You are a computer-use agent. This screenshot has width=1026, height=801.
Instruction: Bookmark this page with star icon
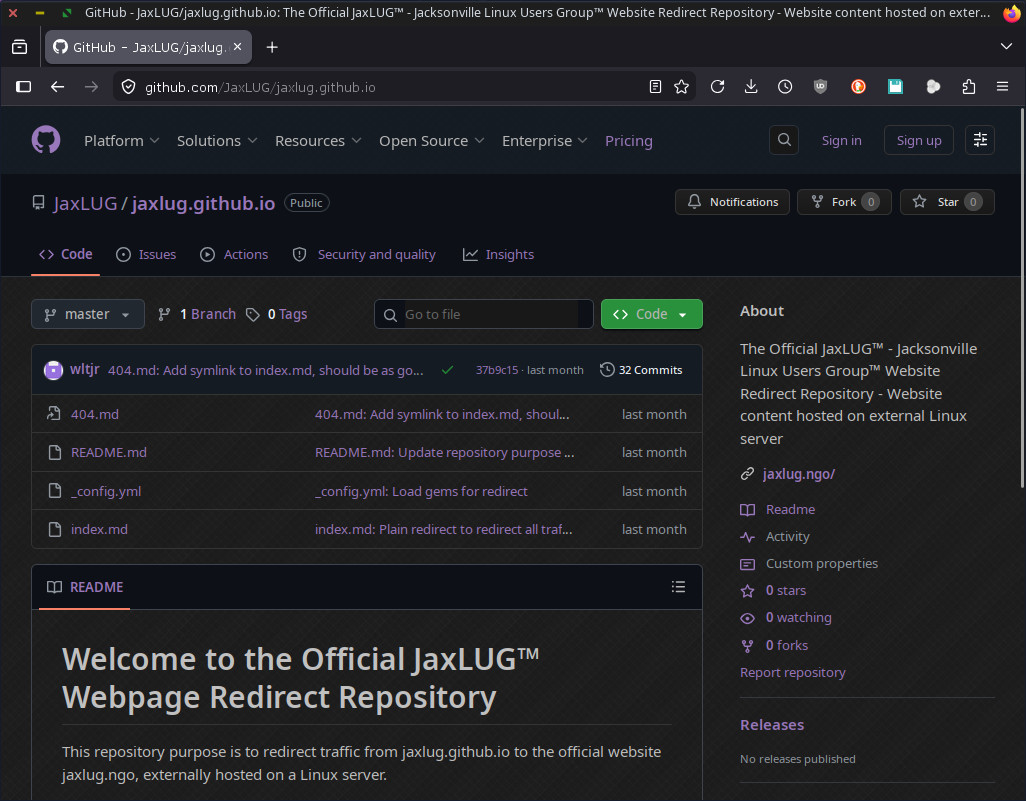[x=681, y=87]
